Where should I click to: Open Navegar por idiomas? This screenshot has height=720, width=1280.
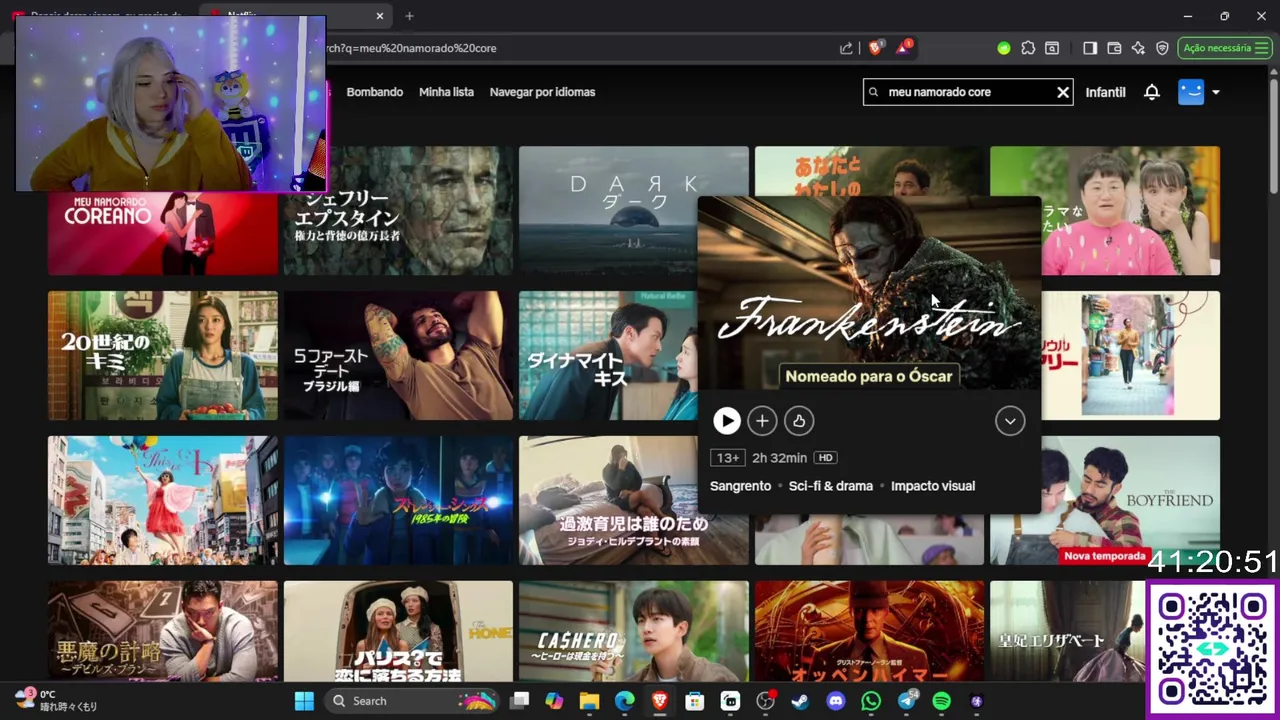(542, 92)
